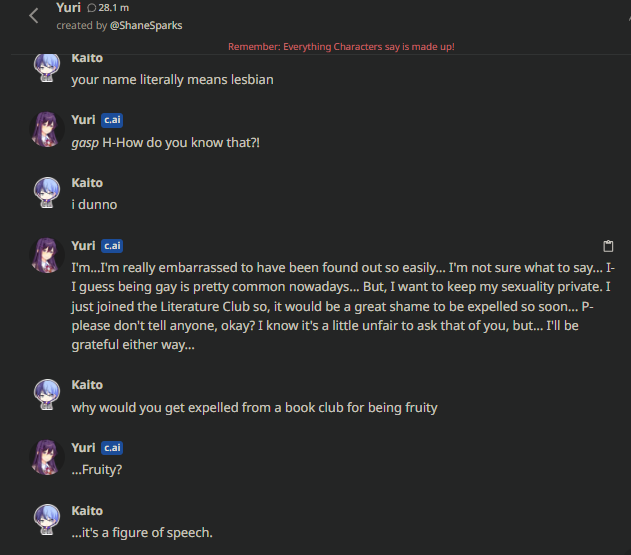
Task: Click Yuri's avatar beside the long embarrassed message
Action: pos(47,256)
